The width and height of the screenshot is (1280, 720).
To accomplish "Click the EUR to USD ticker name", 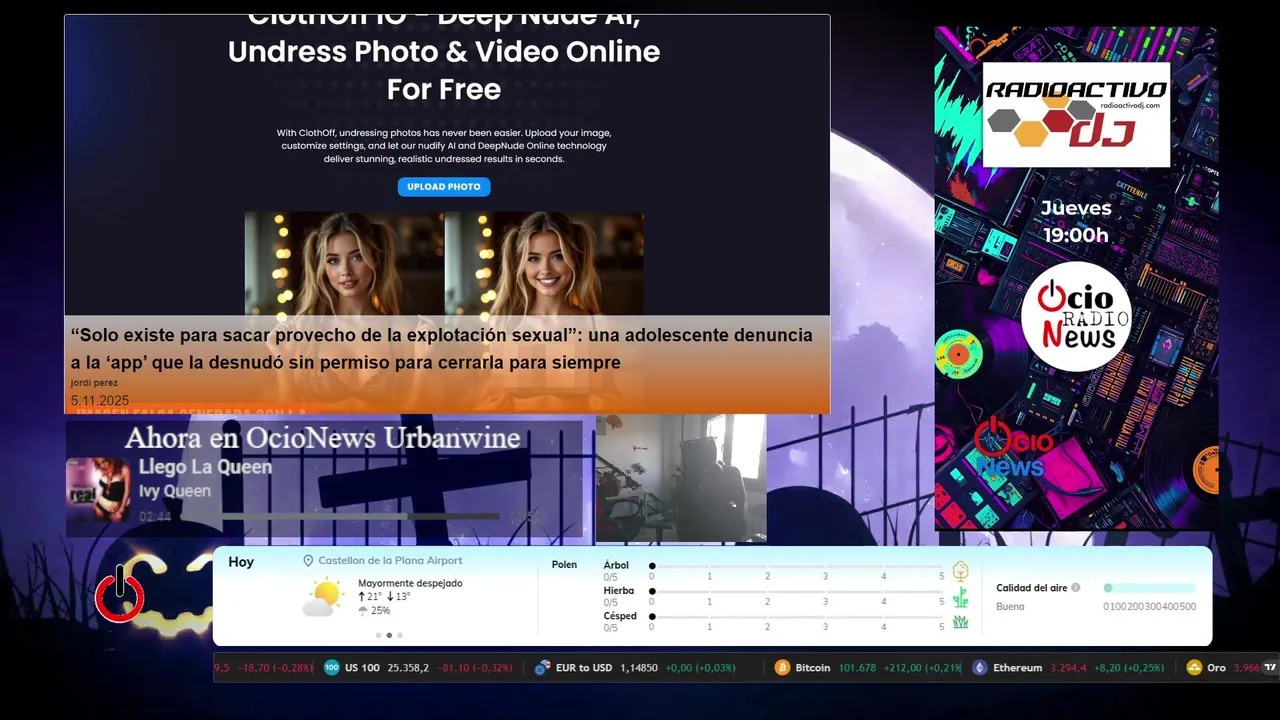I will point(584,668).
